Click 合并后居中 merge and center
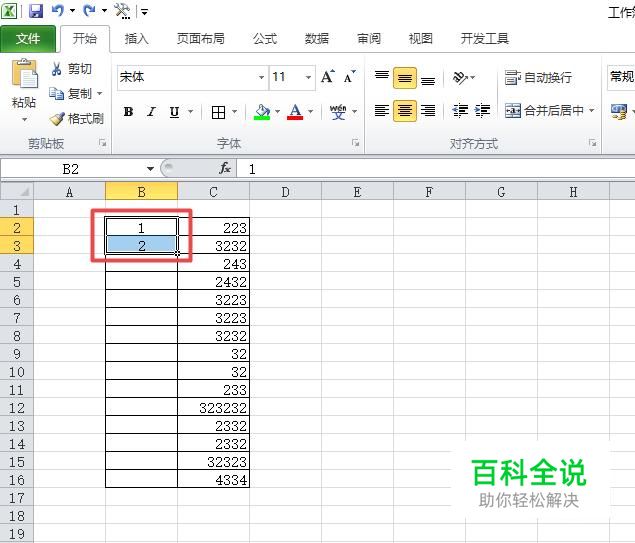Screen dimensions: 635x543 [x=544, y=111]
